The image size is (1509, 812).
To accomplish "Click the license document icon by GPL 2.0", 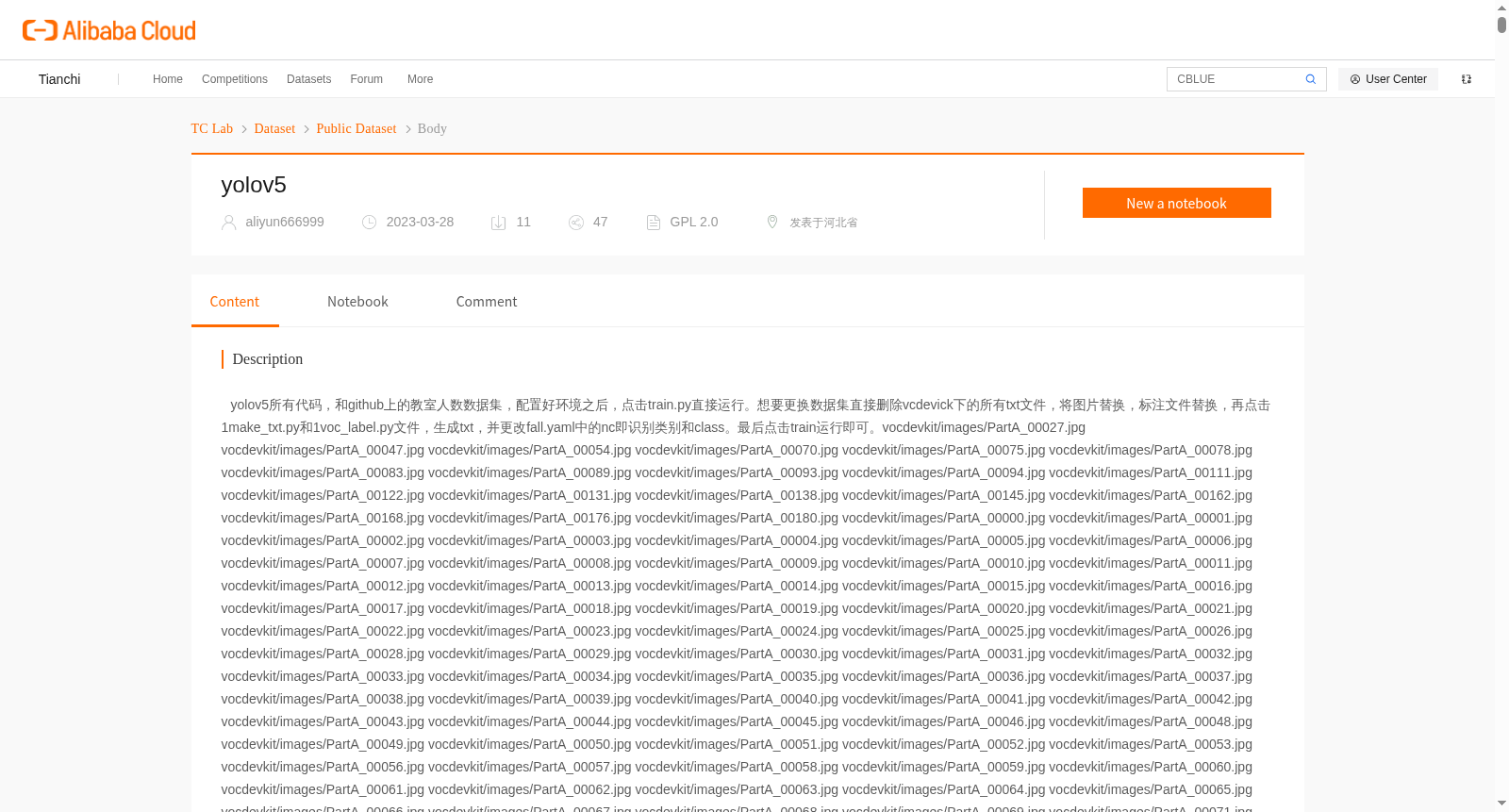I will (x=654, y=223).
